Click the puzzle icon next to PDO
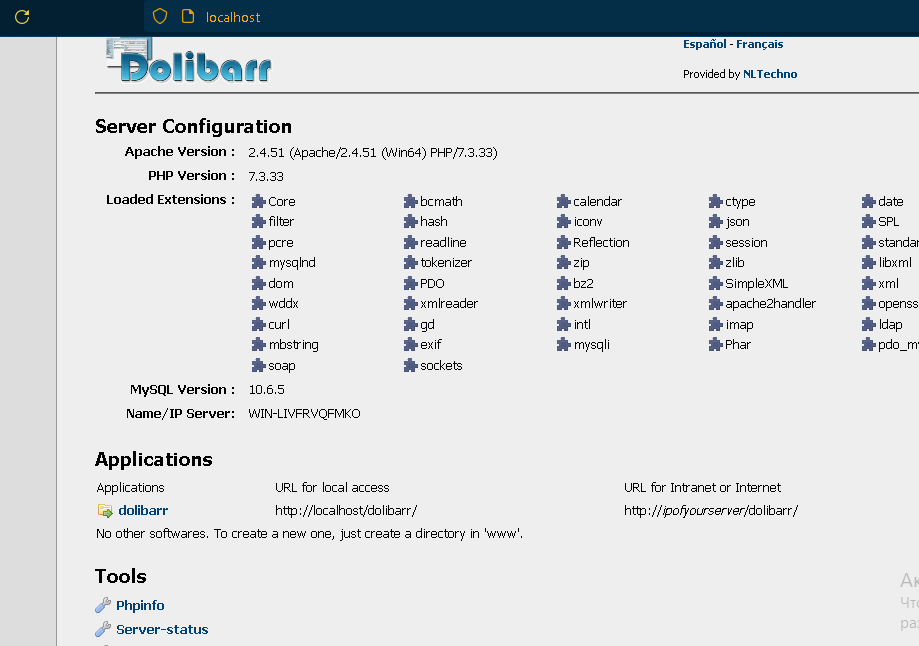Screen dimensions: 919x646 coord(410,284)
